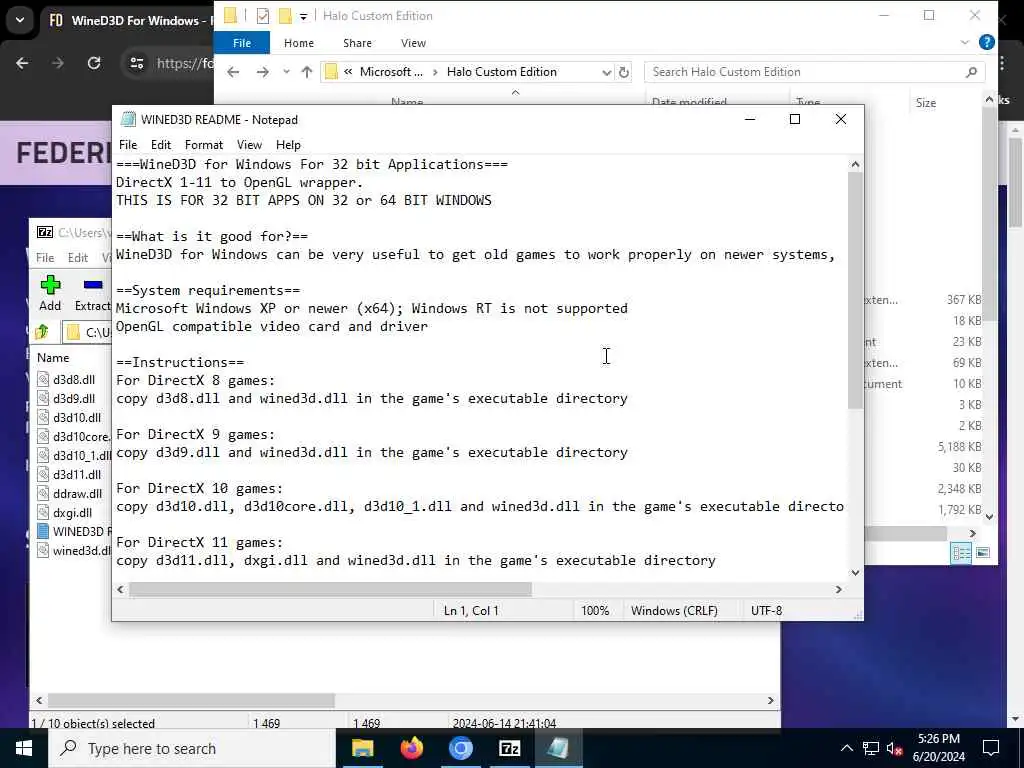Toggle Explorer quick access properties checkbox icon
Screen dimensions: 1024x768
click(263, 16)
